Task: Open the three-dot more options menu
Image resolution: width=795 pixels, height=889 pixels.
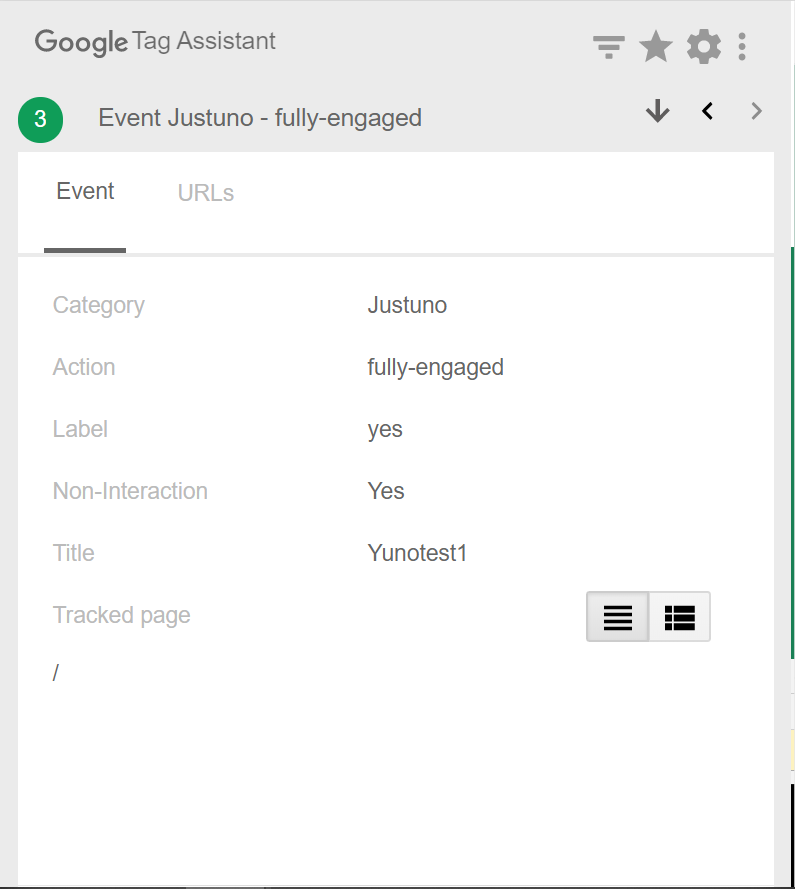Action: pyautogui.click(x=742, y=46)
